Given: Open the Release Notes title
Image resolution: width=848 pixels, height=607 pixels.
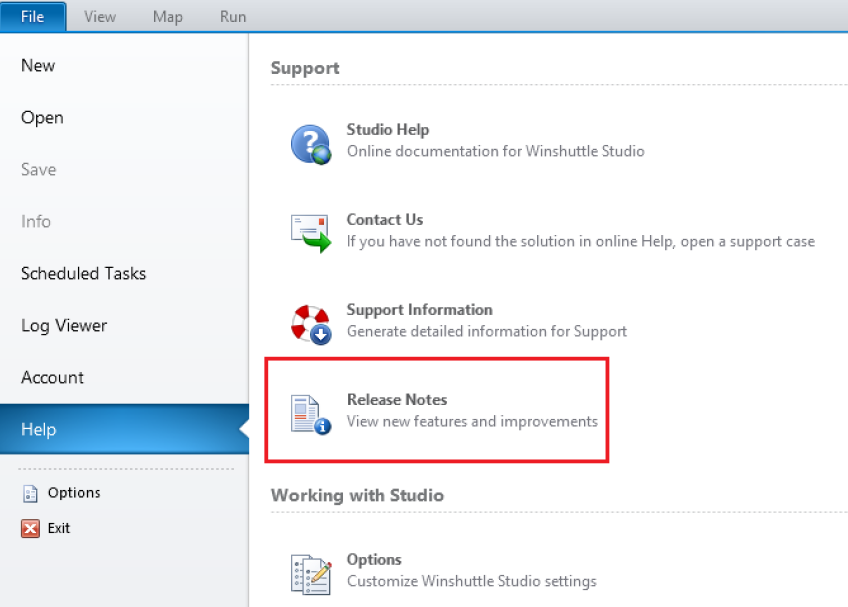Looking at the screenshot, I should point(397,400).
